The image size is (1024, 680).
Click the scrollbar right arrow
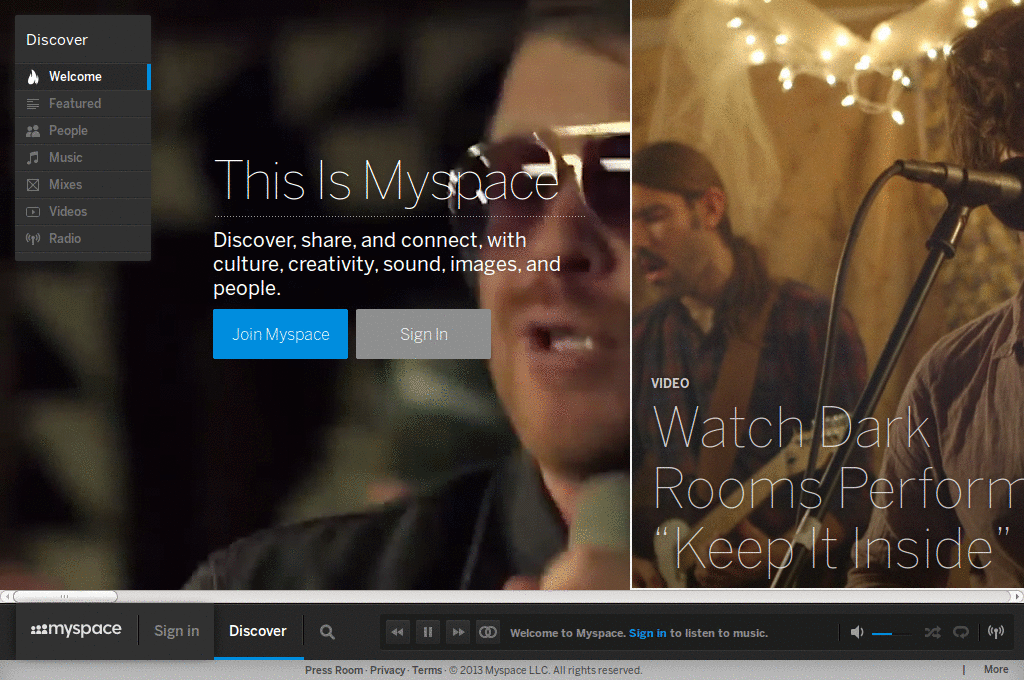click(1016, 596)
